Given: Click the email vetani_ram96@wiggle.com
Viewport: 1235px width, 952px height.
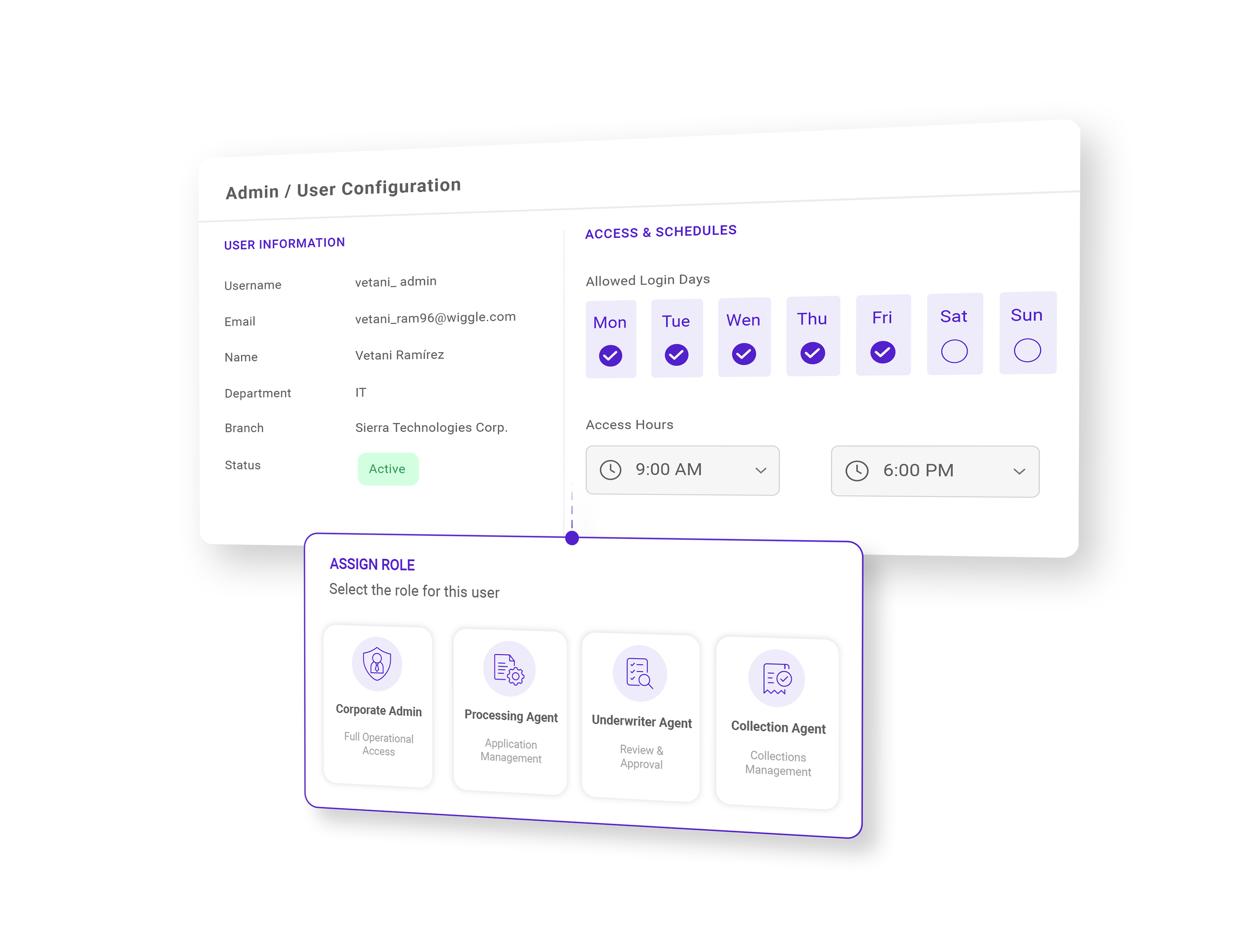Looking at the screenshot, I should coord(436,317).
